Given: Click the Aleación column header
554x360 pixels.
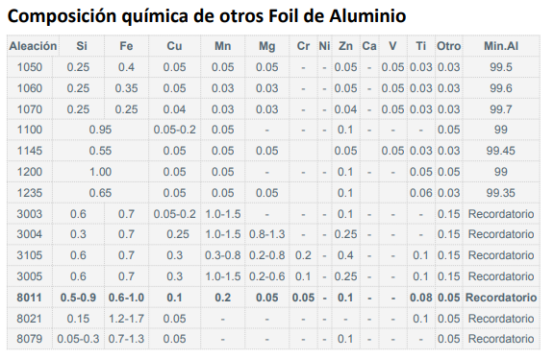Looking at the screenshot, I should point(33,46).
